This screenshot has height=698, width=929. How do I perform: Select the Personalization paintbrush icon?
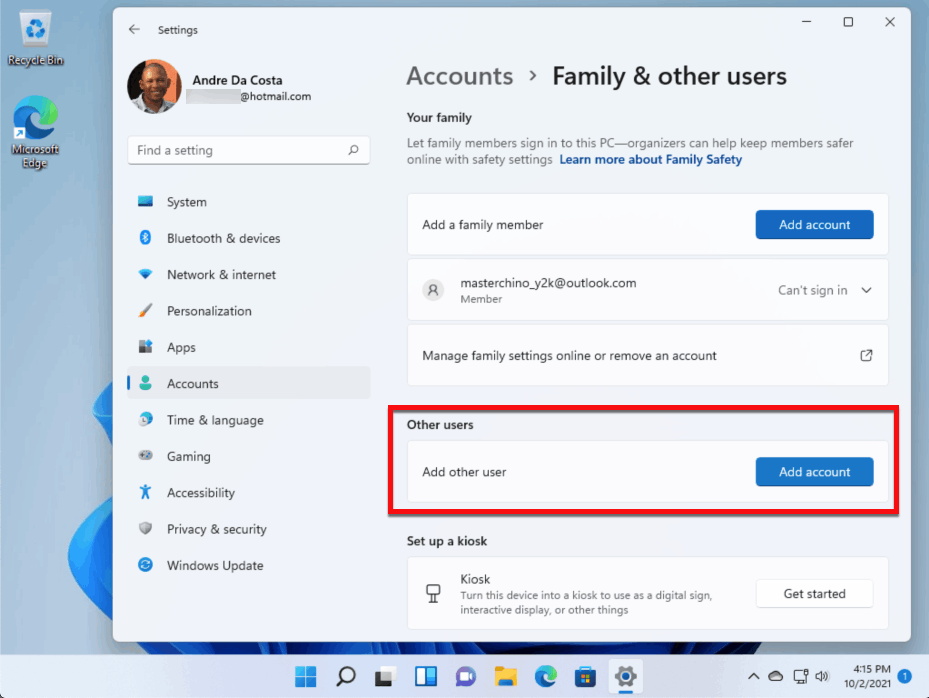(x=146, y=311)
